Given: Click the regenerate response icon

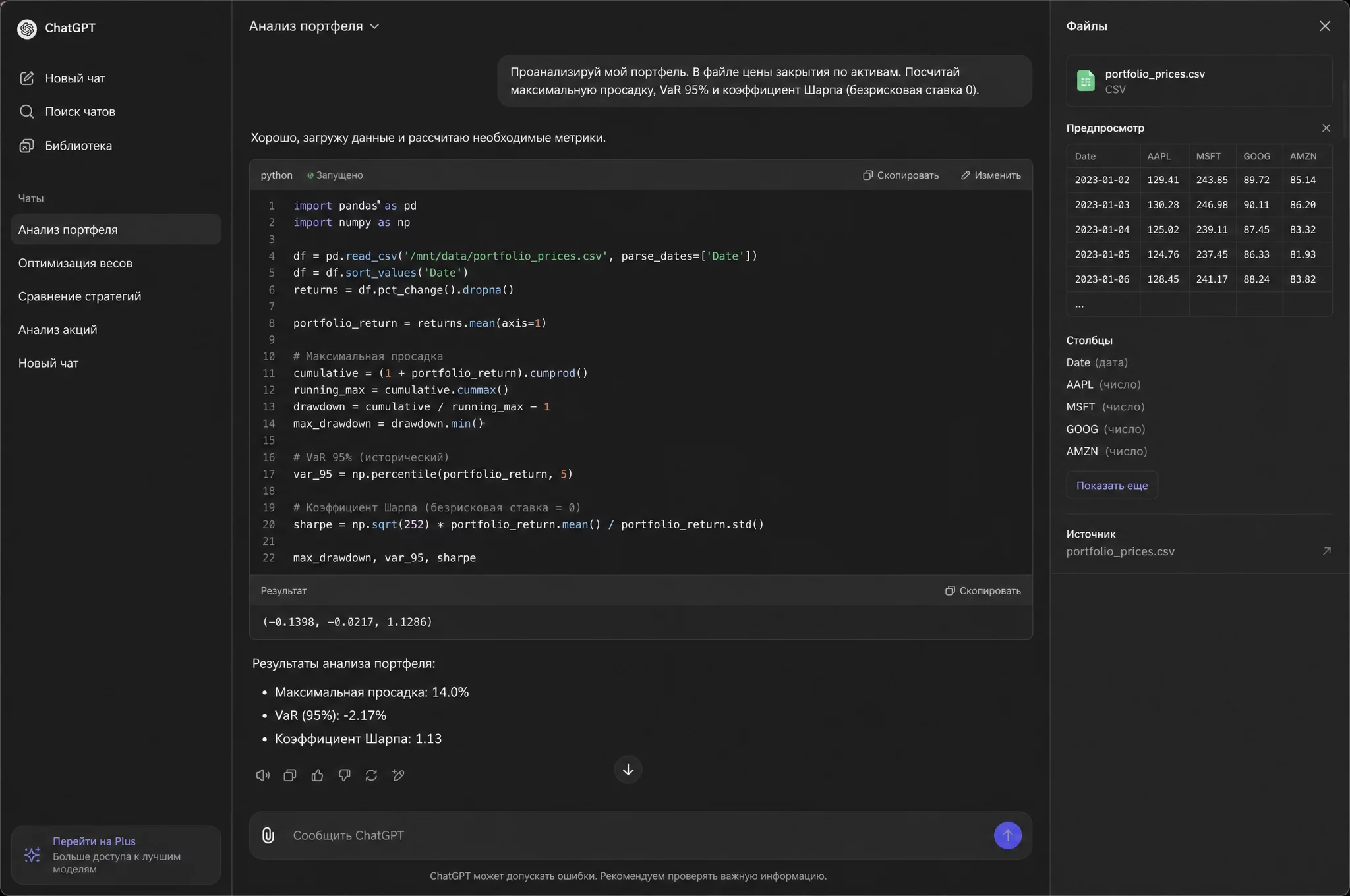Looking at the screenshot, I should coord(371,775).
